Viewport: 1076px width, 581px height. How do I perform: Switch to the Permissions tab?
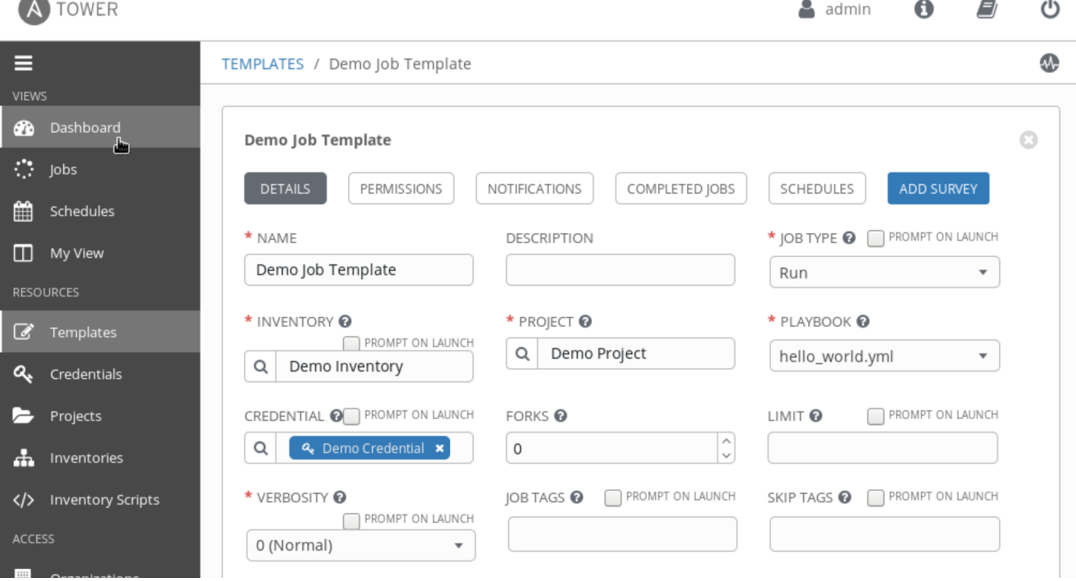click(x=401, y=189)
